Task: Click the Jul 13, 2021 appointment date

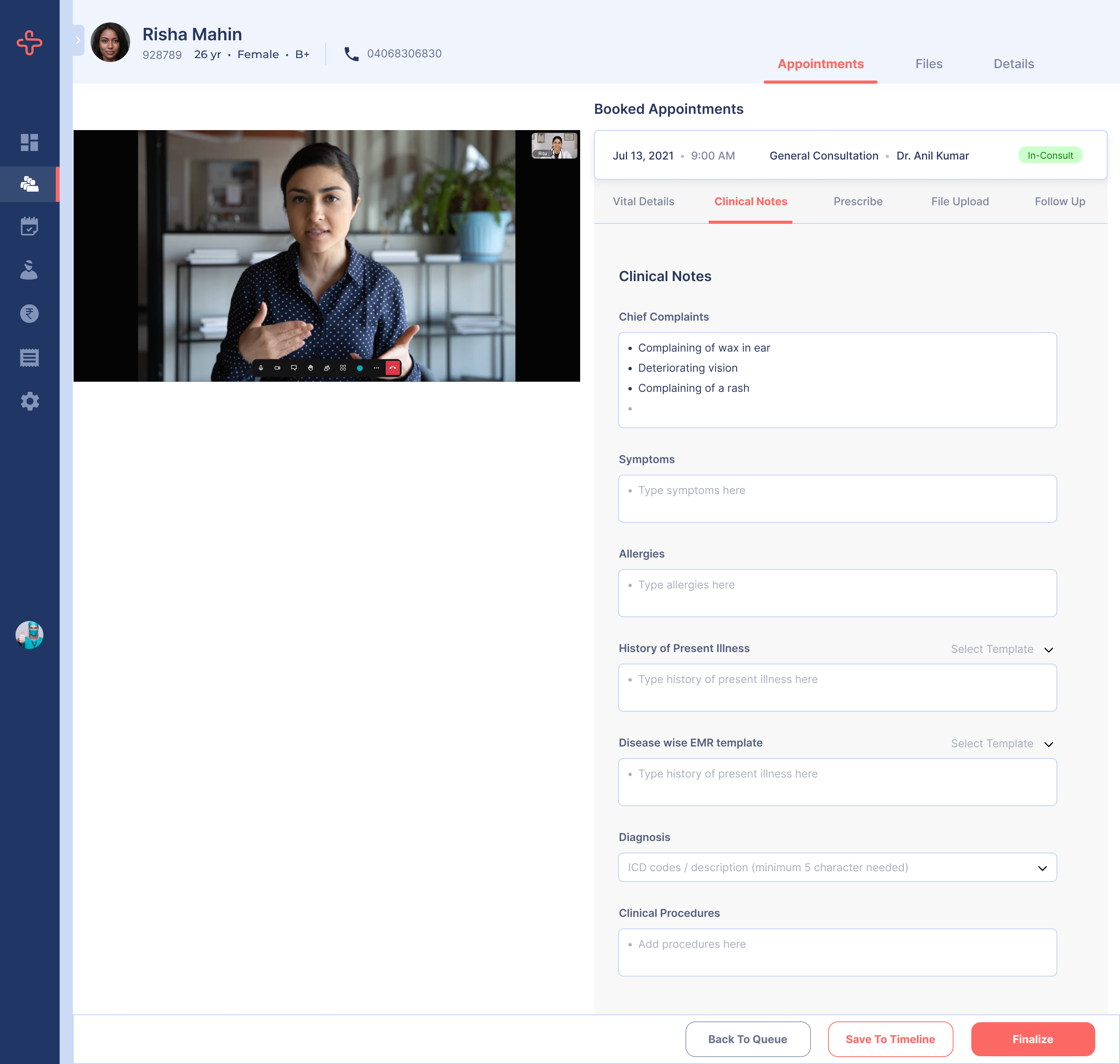Action: [x=643, y=155]
